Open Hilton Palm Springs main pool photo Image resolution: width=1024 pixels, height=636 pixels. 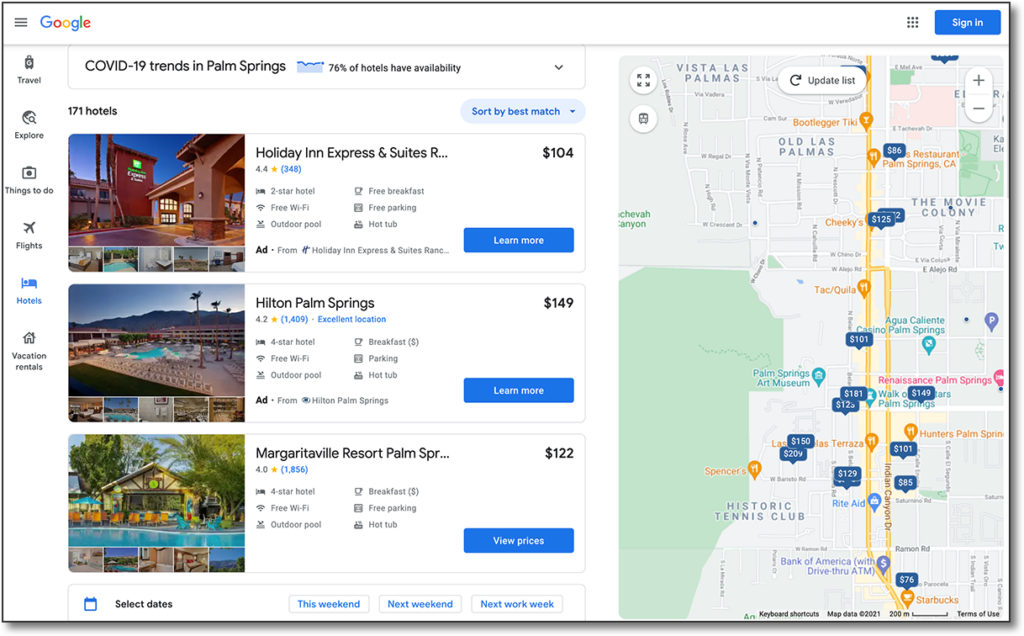click(157, 340)
